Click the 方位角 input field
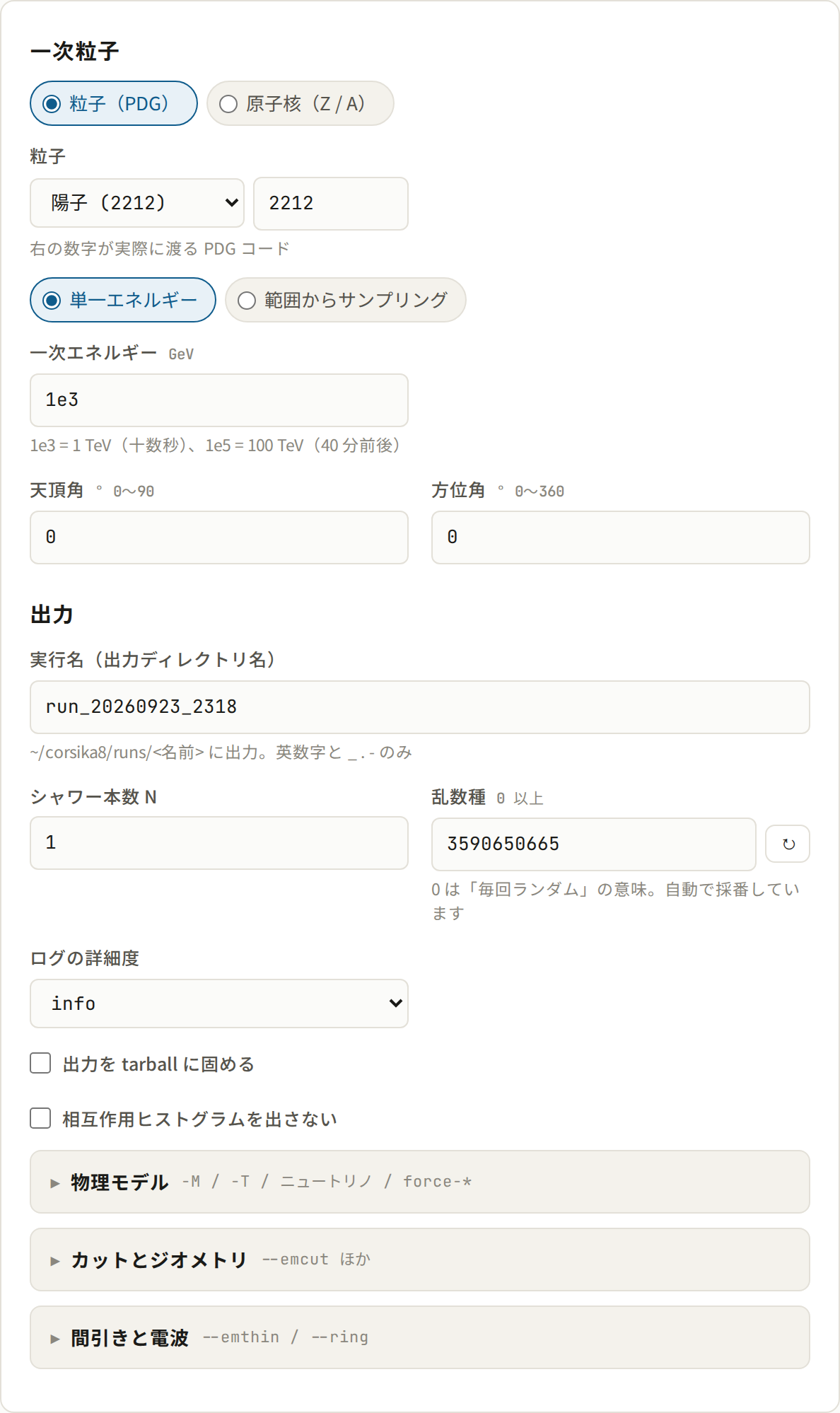840x1413 pixels. (621, 537)
